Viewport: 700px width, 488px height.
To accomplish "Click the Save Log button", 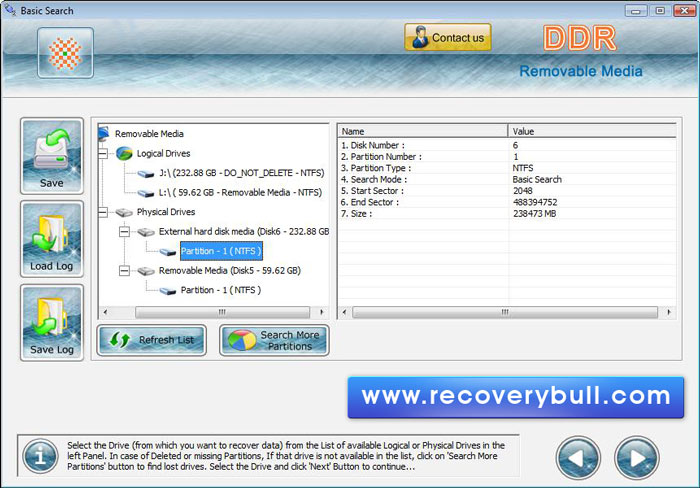I will point(52,322).
